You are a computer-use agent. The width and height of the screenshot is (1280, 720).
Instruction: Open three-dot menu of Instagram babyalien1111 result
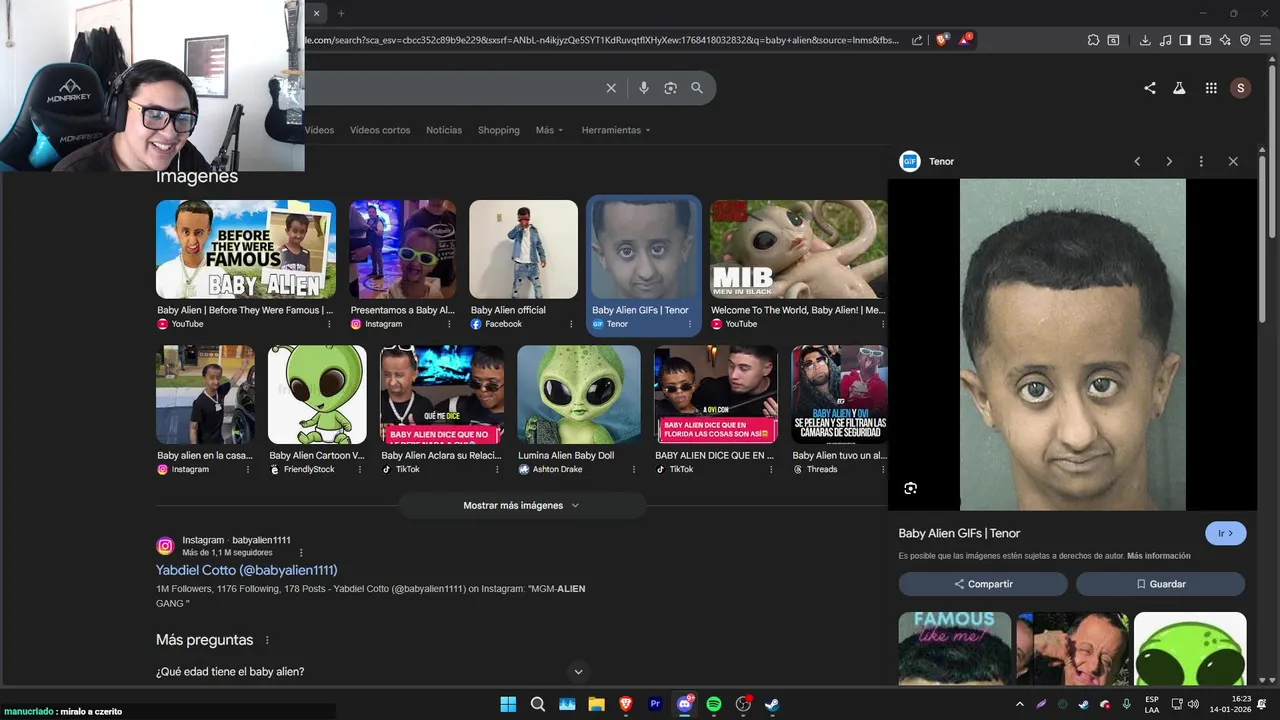coord(301,552)
